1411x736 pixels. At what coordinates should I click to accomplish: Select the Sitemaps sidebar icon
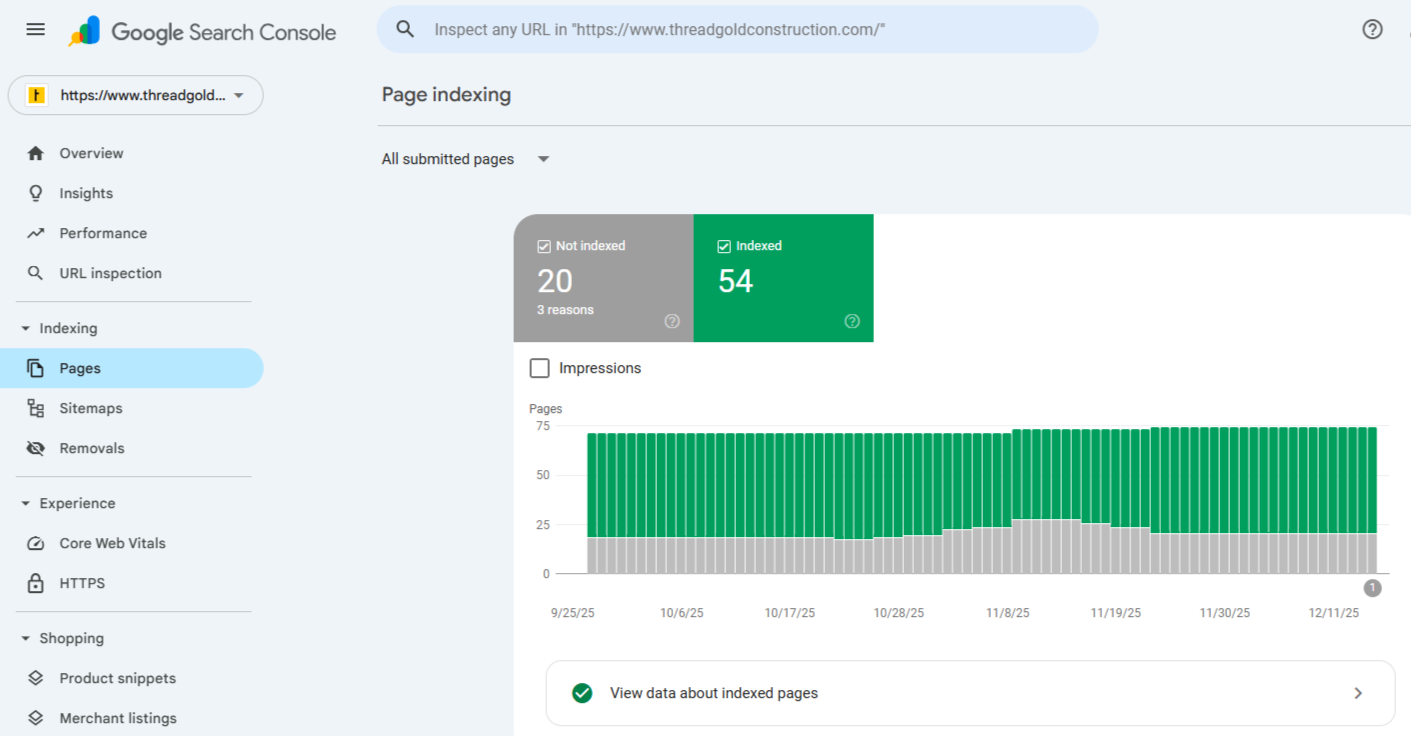(34, 408)
